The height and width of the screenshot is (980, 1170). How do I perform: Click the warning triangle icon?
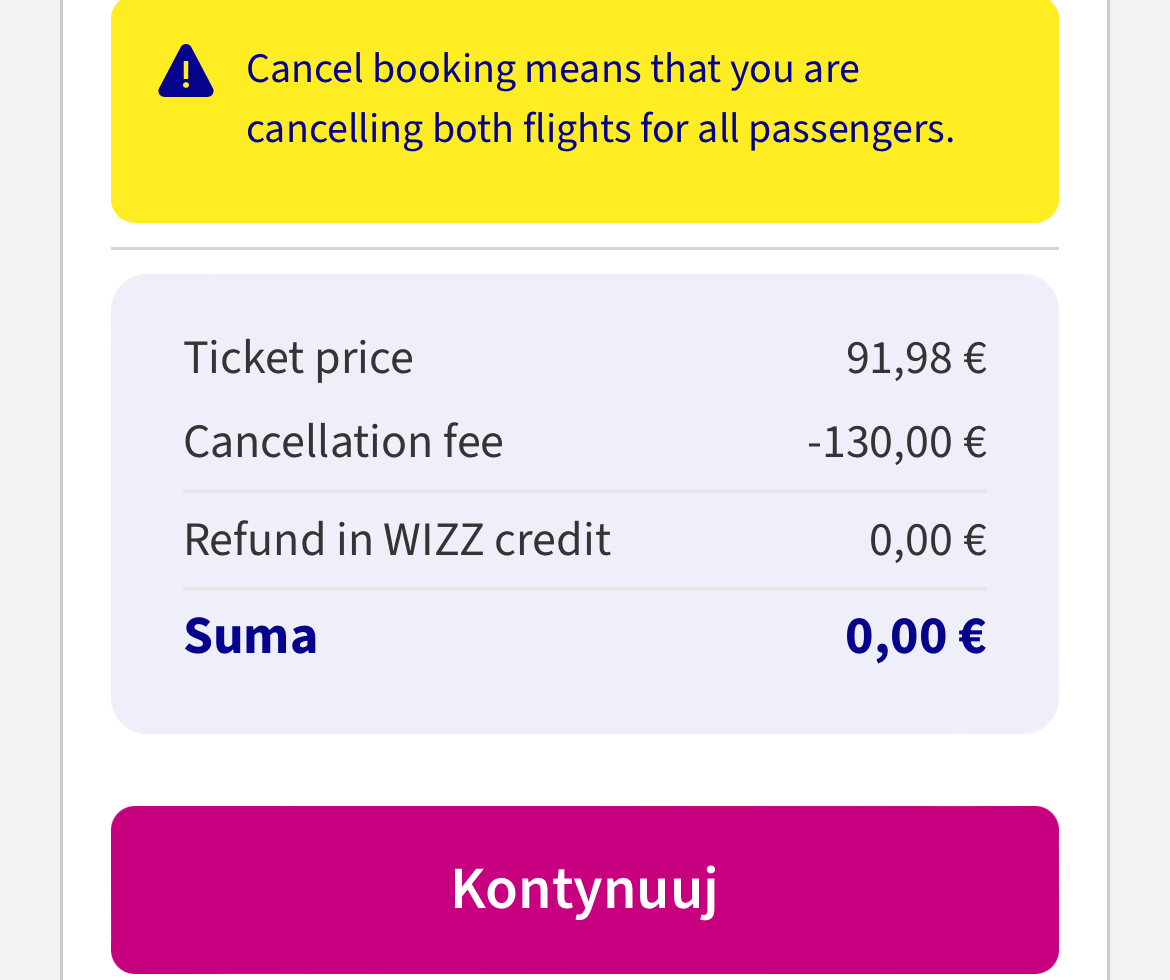186,72
